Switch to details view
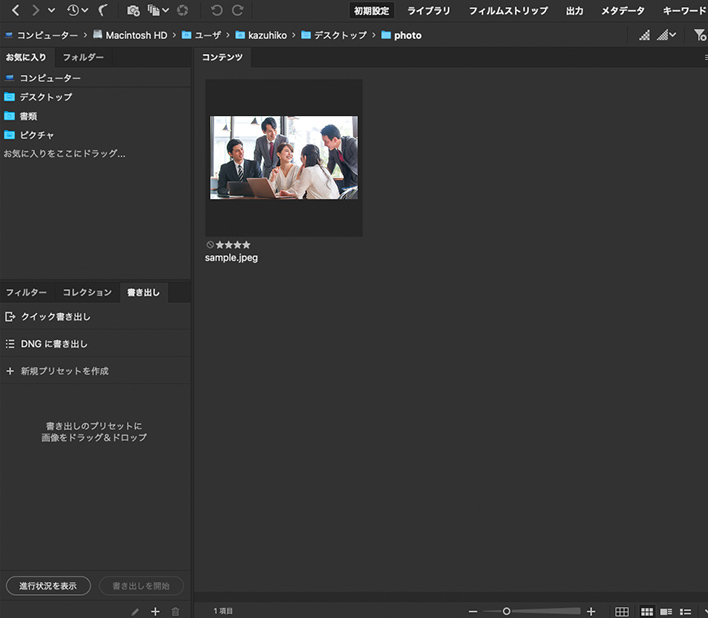 (x=666, y=612)
